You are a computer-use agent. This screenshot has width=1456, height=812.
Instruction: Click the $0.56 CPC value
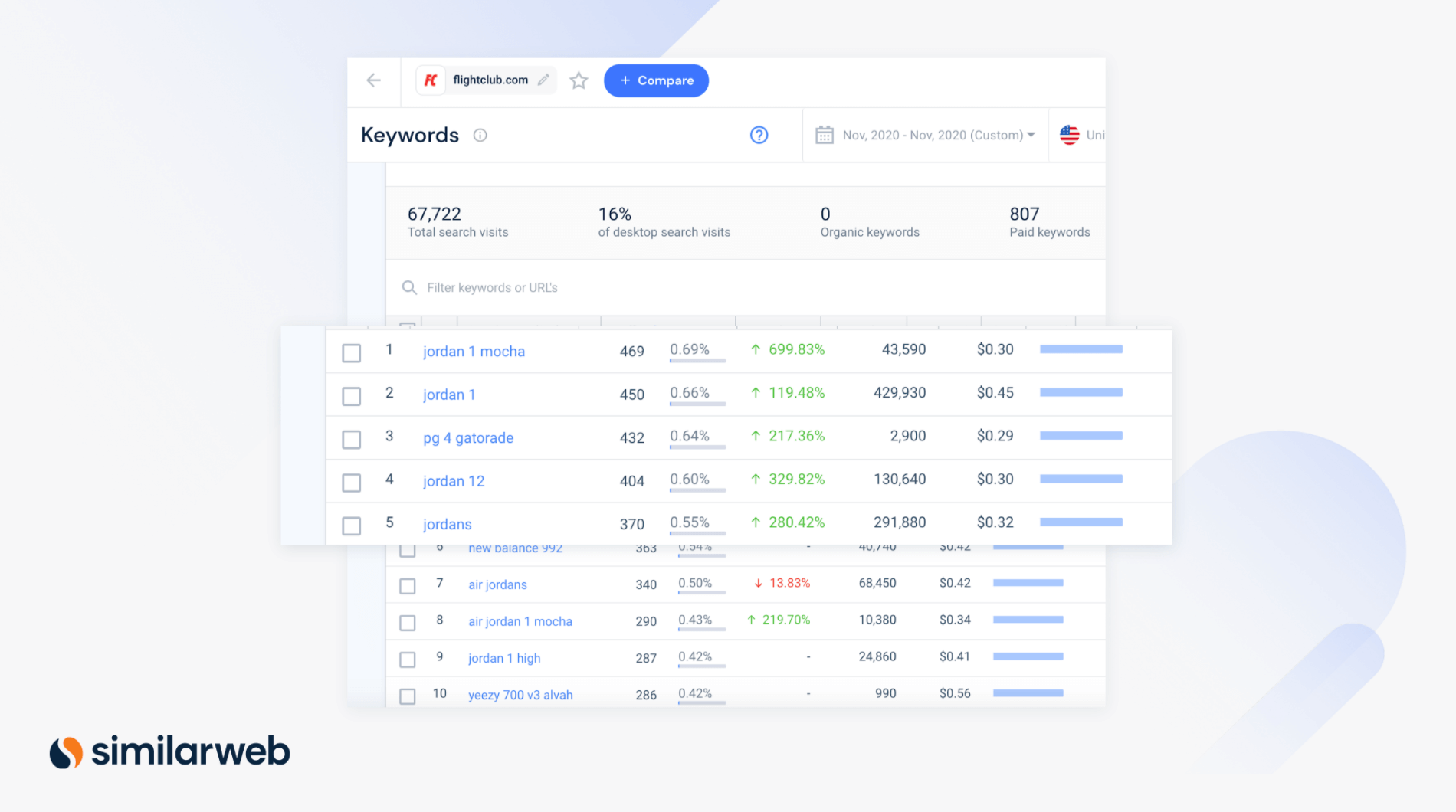[955, 693]
